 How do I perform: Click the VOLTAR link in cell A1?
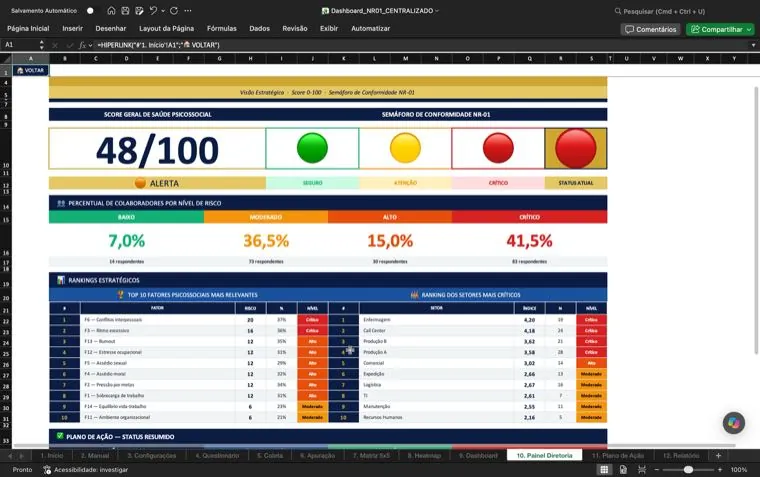pyautogui.click(x=31, y=70)
